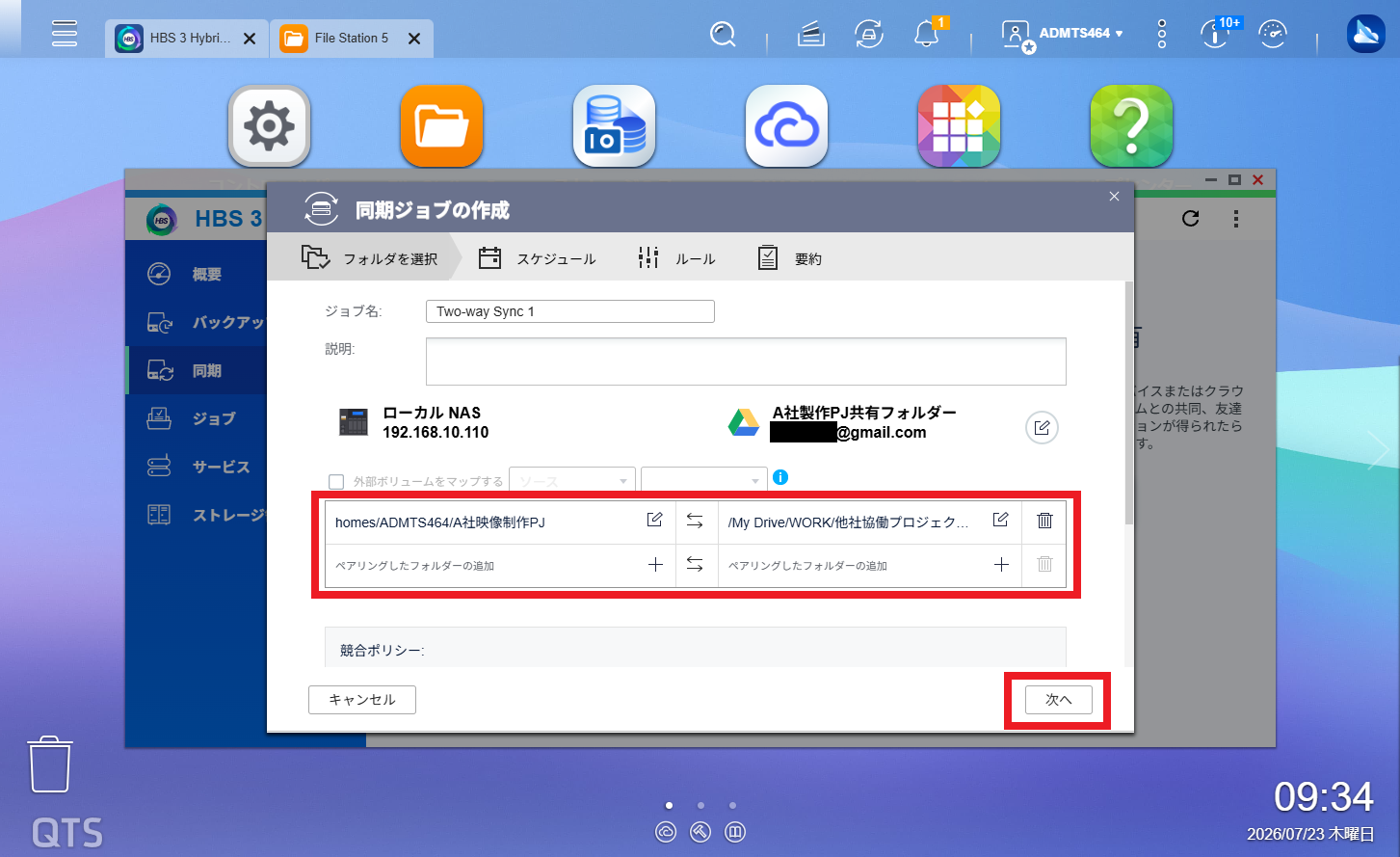Edit local folder homes/ADMTS464 path
The width and height of the screenshot is (1400, 857).
tap(654, 521)
